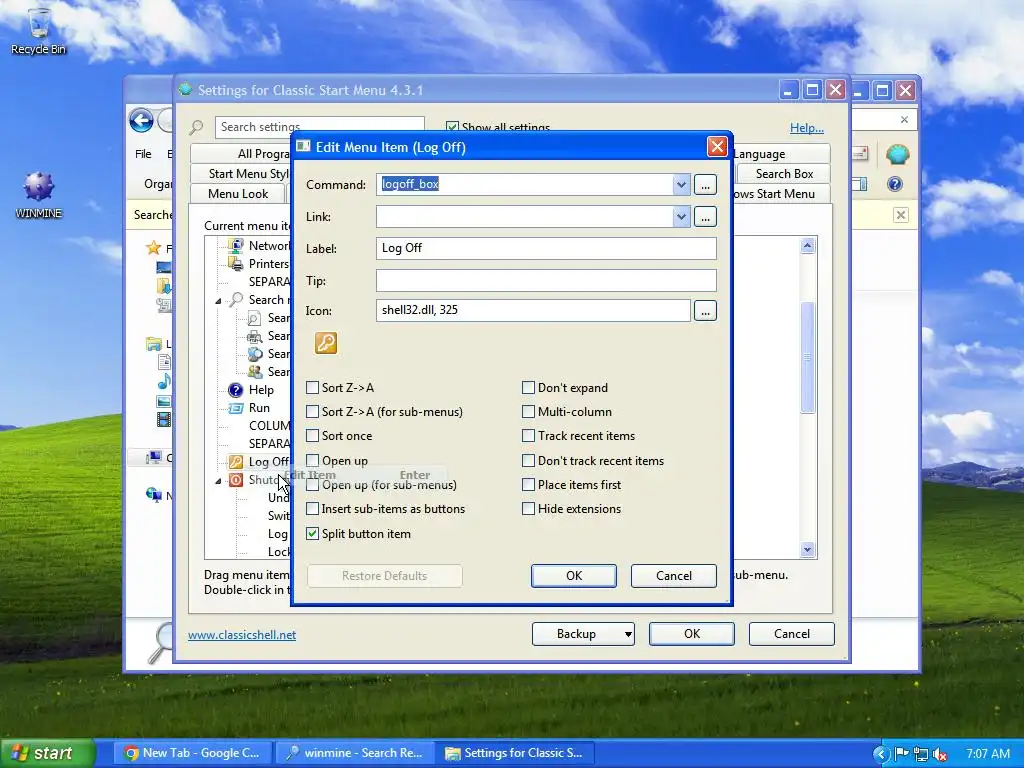Open the Backup dropdown button
1024x768 pixels.
[583, 634]
